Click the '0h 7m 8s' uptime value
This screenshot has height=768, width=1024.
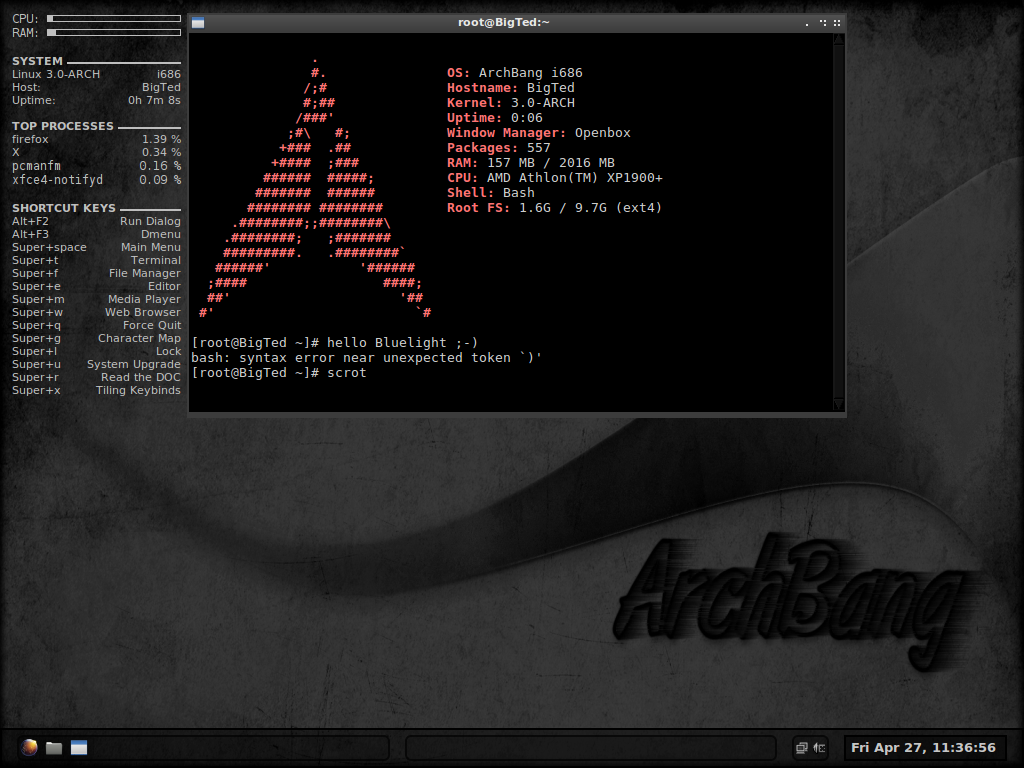point(154,101)
